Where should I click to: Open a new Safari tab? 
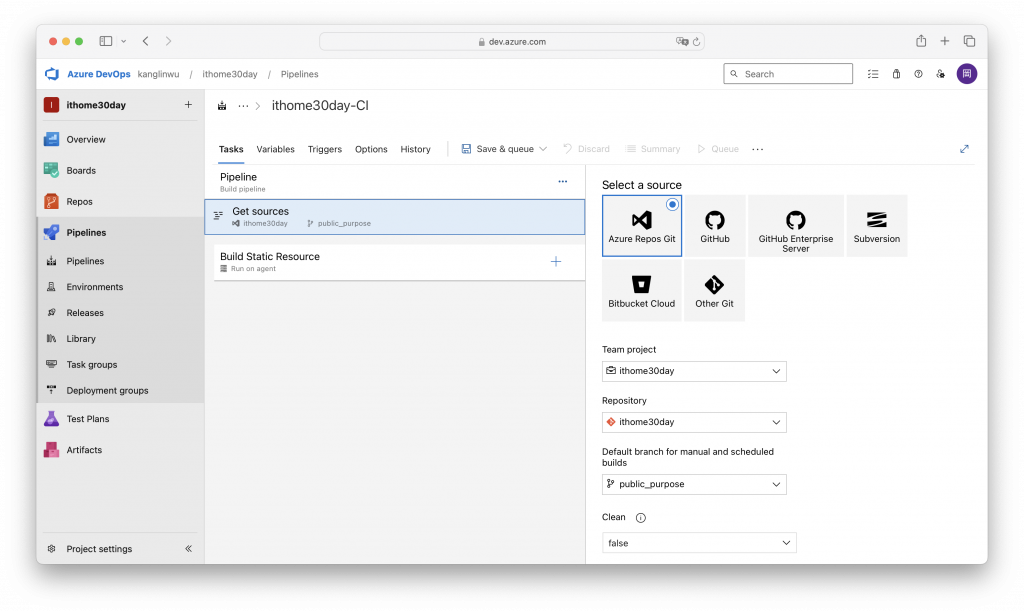(x=944, y=41)
